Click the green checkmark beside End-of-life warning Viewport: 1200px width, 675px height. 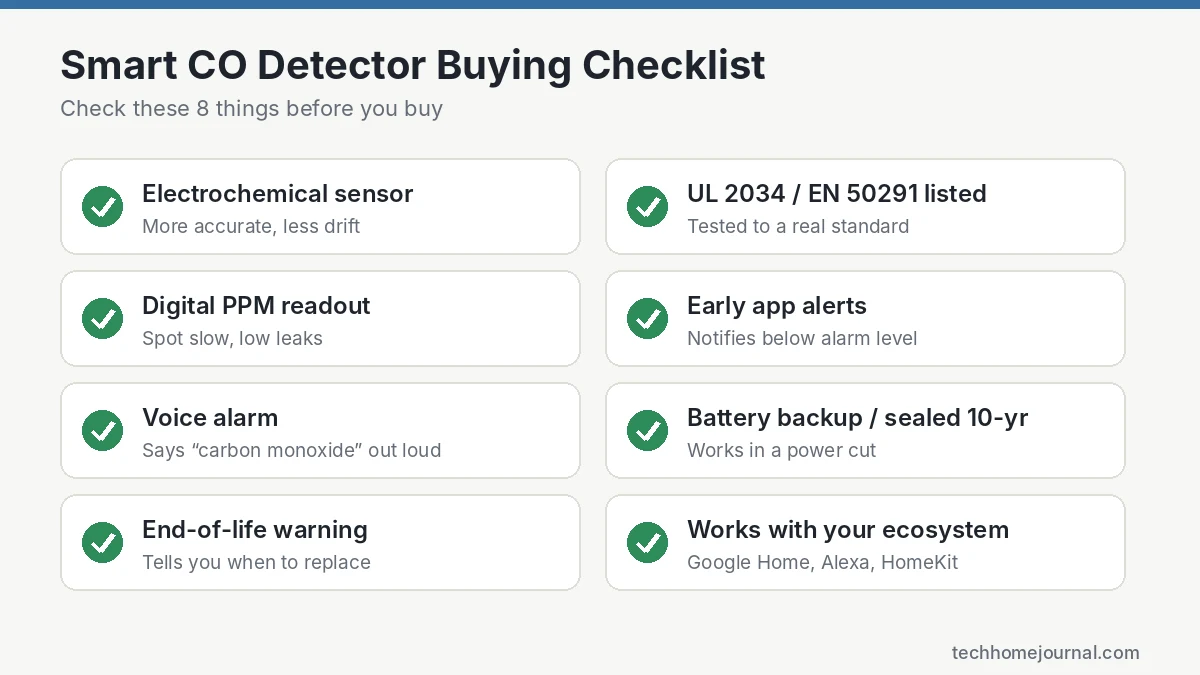coord(102,543)
